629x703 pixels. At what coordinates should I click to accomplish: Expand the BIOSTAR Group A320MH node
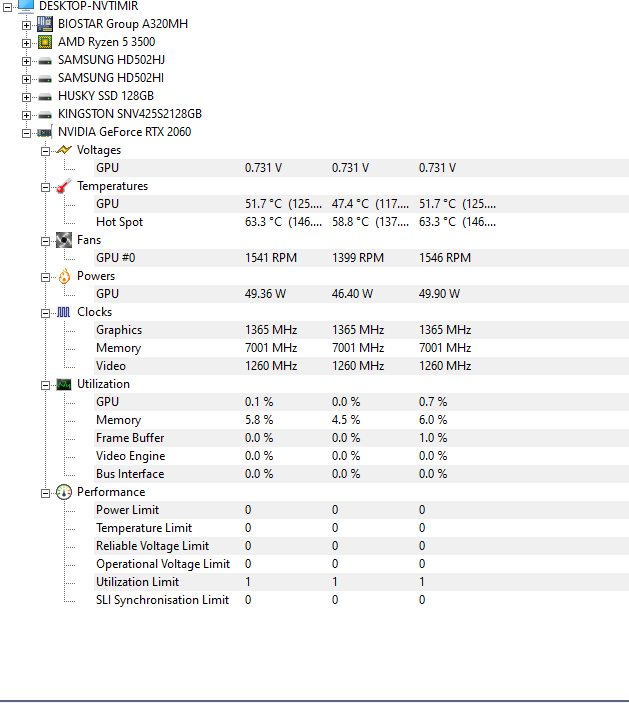click(26, 26)
